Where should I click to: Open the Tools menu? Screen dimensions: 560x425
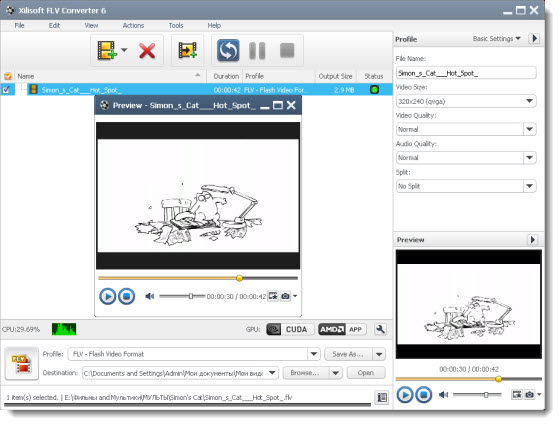[x=176, y=25]
